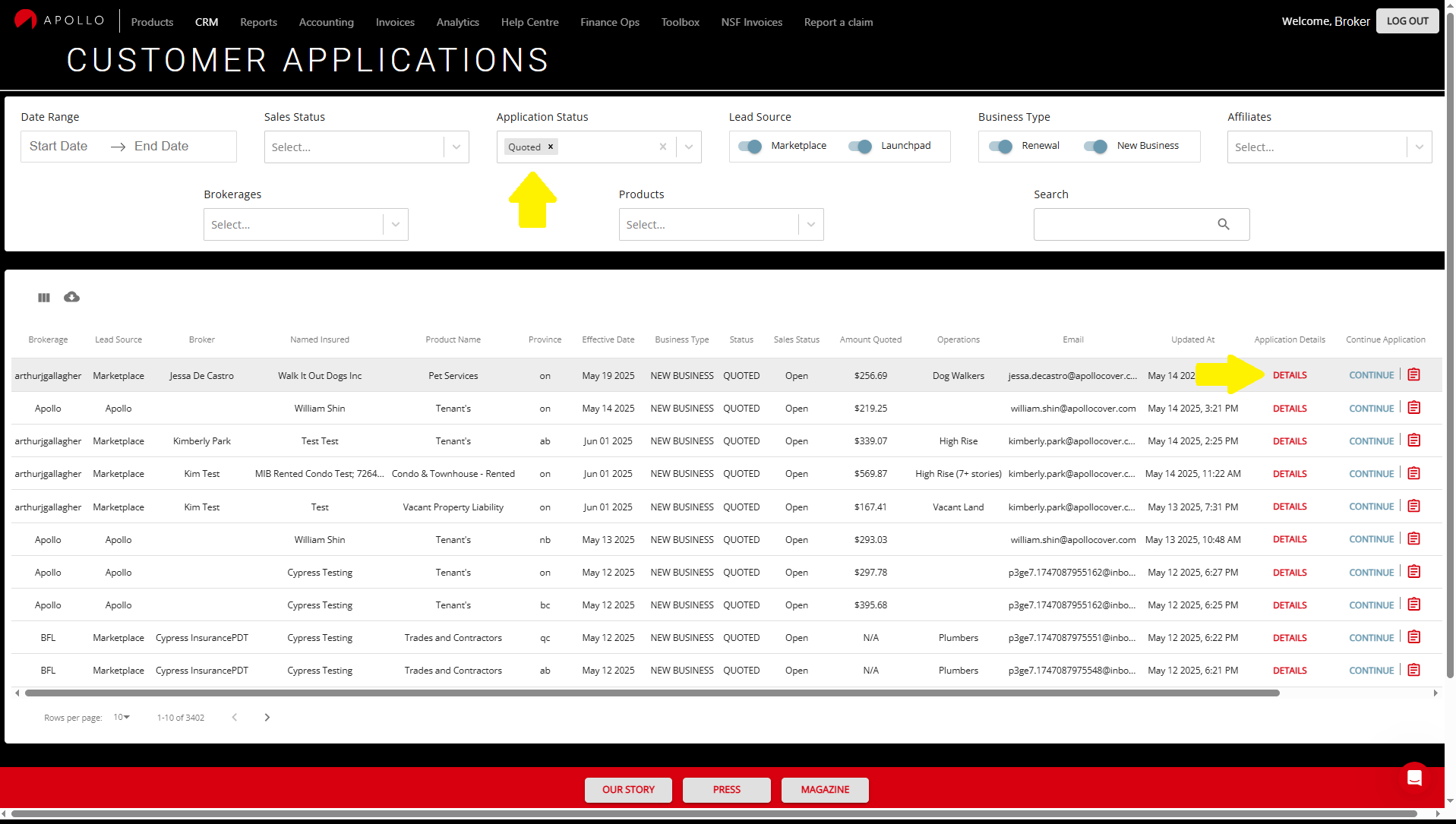Toggle the Marketplace lead source switch

coord(750,147)
